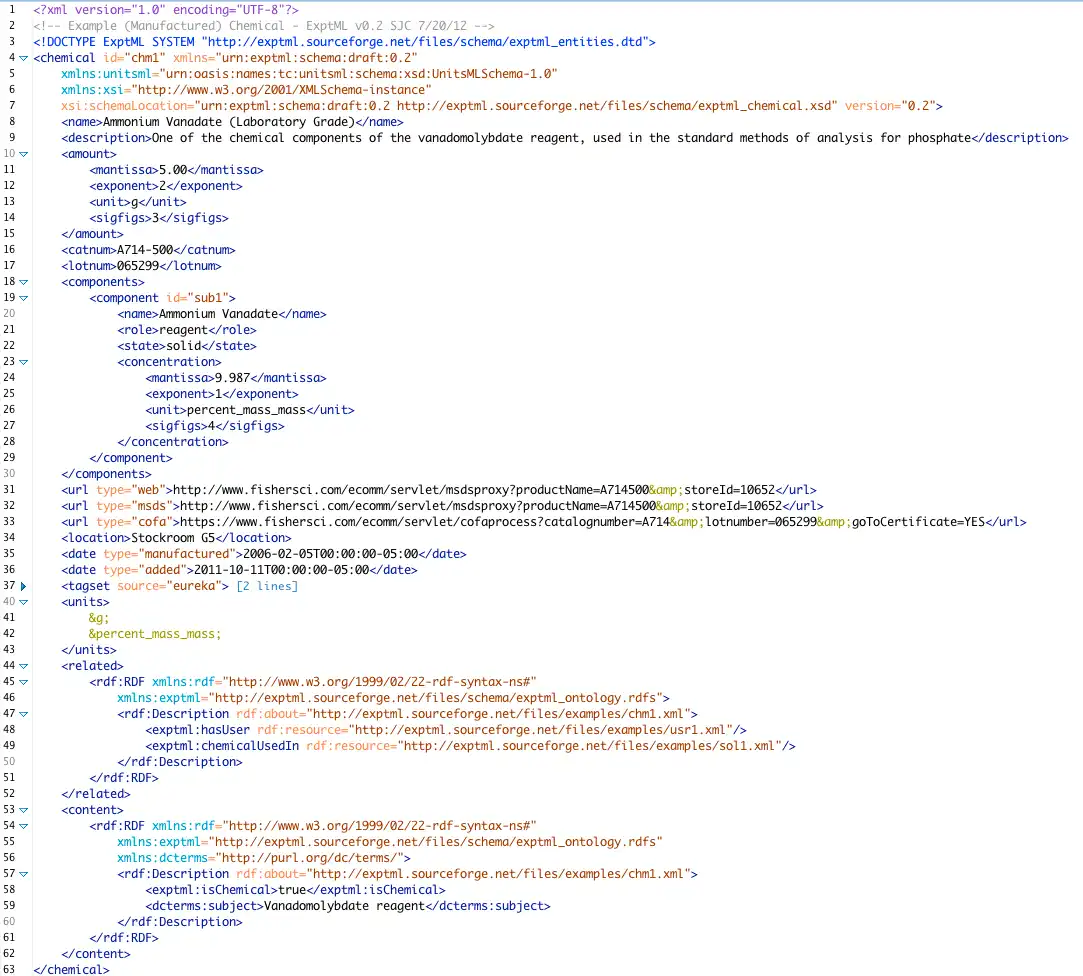Collapse the components fold on line 18
The height and width of the screenshot is (976, 1083).
click(23, 282)
